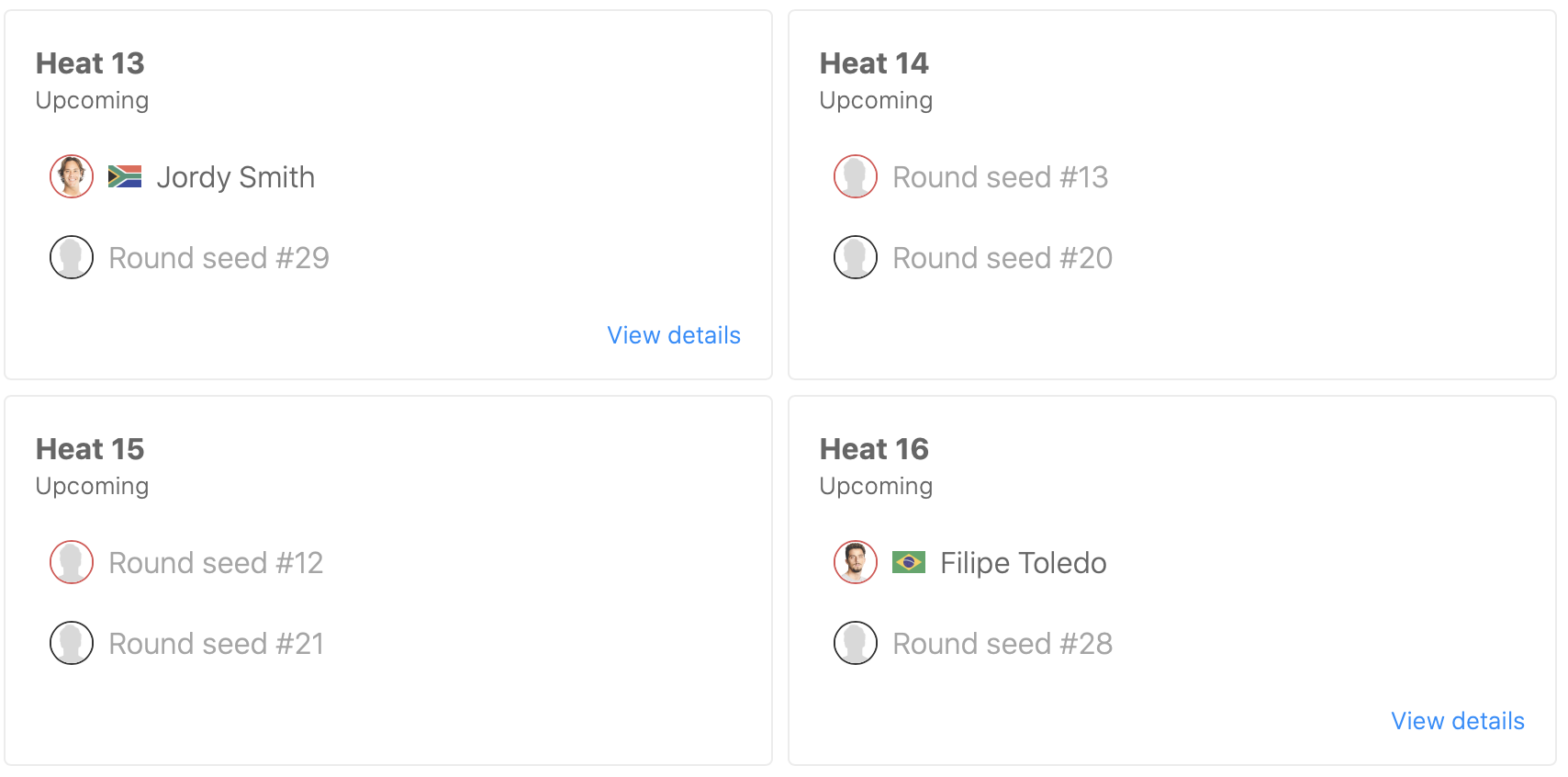Click Filipe Toledo's avatar photo
Viewport: 1568px width, 777px height.
pos(856,562)
